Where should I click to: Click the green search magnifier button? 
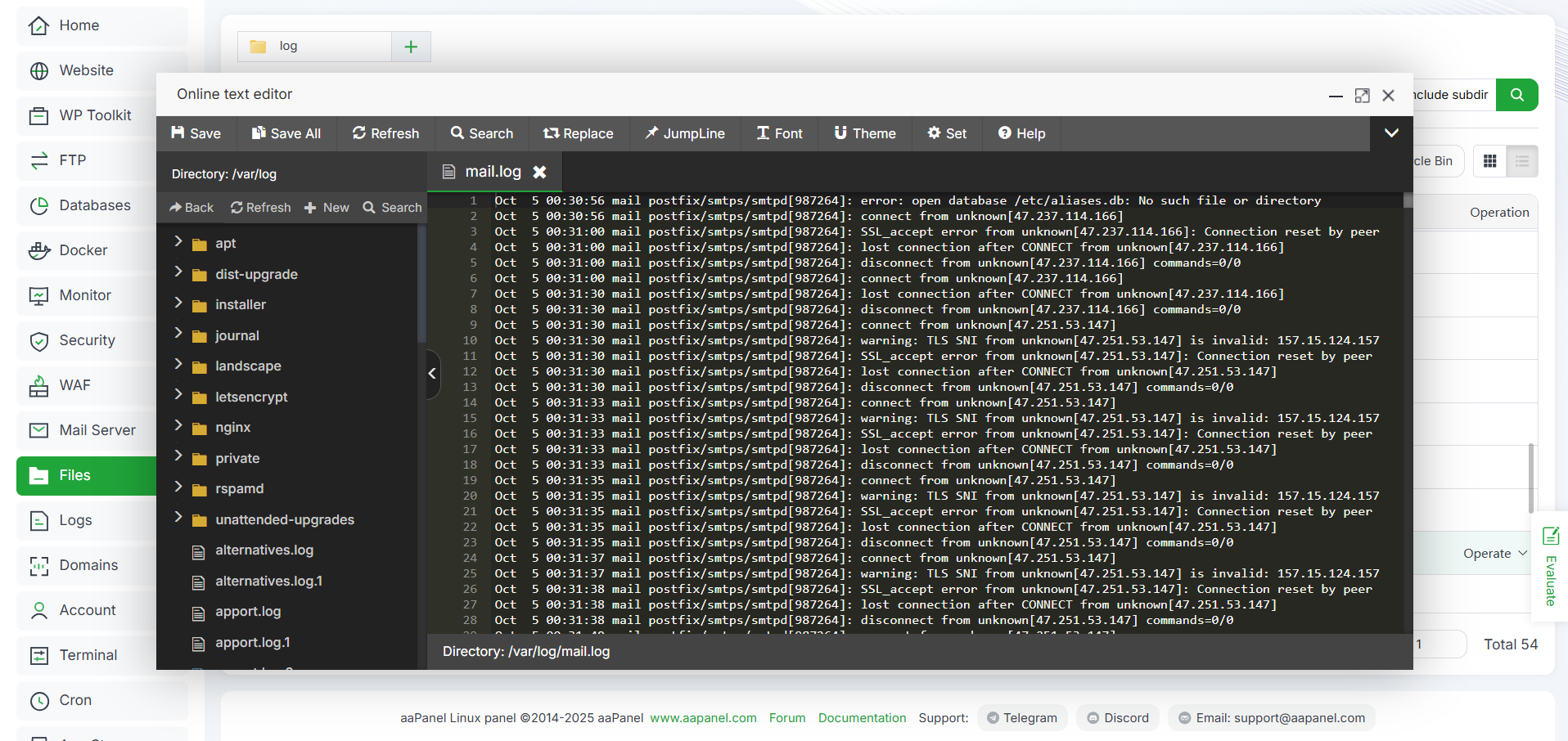1516,95
